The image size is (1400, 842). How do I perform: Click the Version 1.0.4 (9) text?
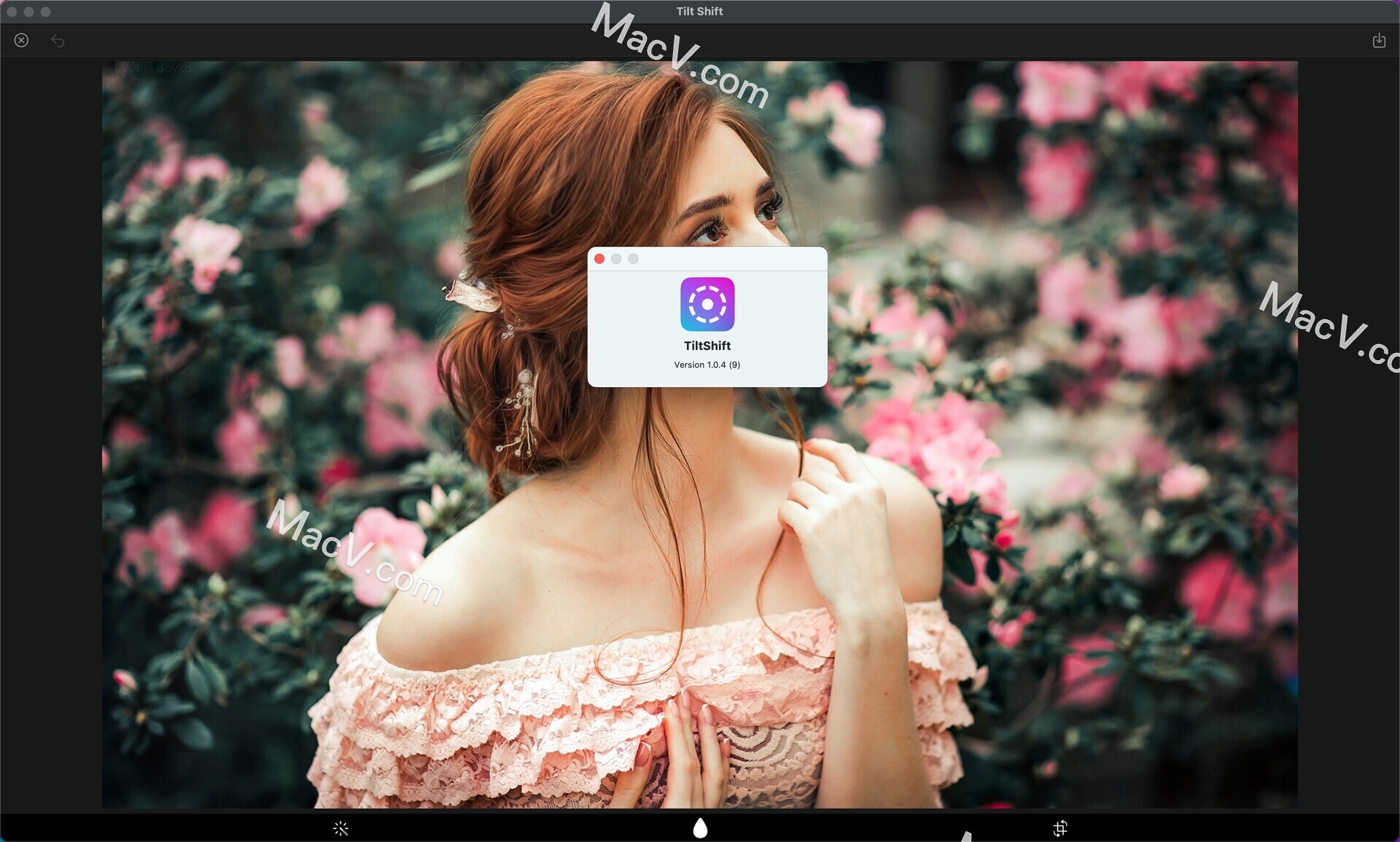click(x=707, y=365)
